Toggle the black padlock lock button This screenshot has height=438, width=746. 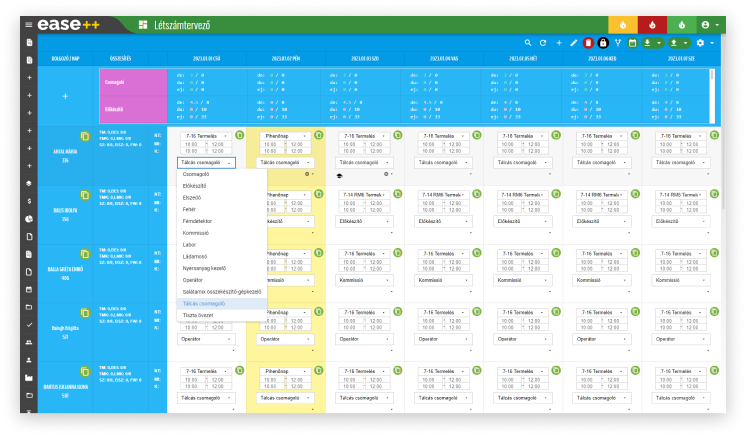click(x=603, y=43)
